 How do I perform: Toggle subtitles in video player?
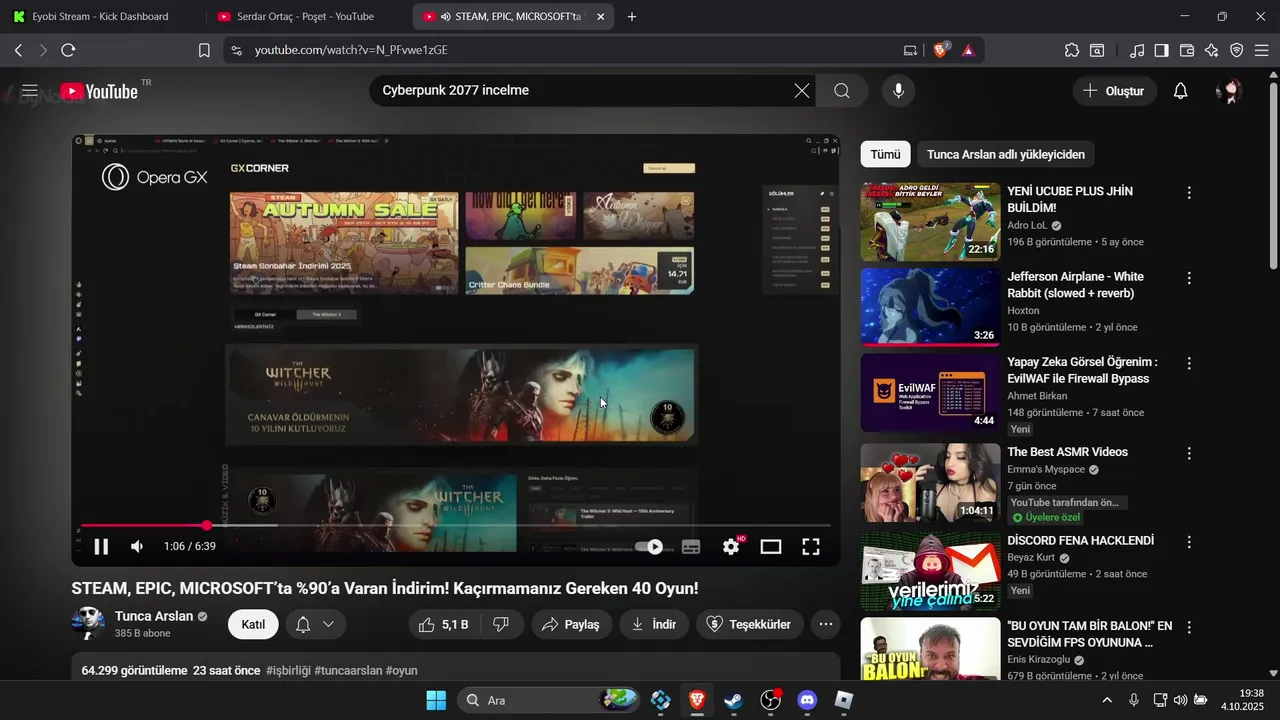tap(691, 547)
